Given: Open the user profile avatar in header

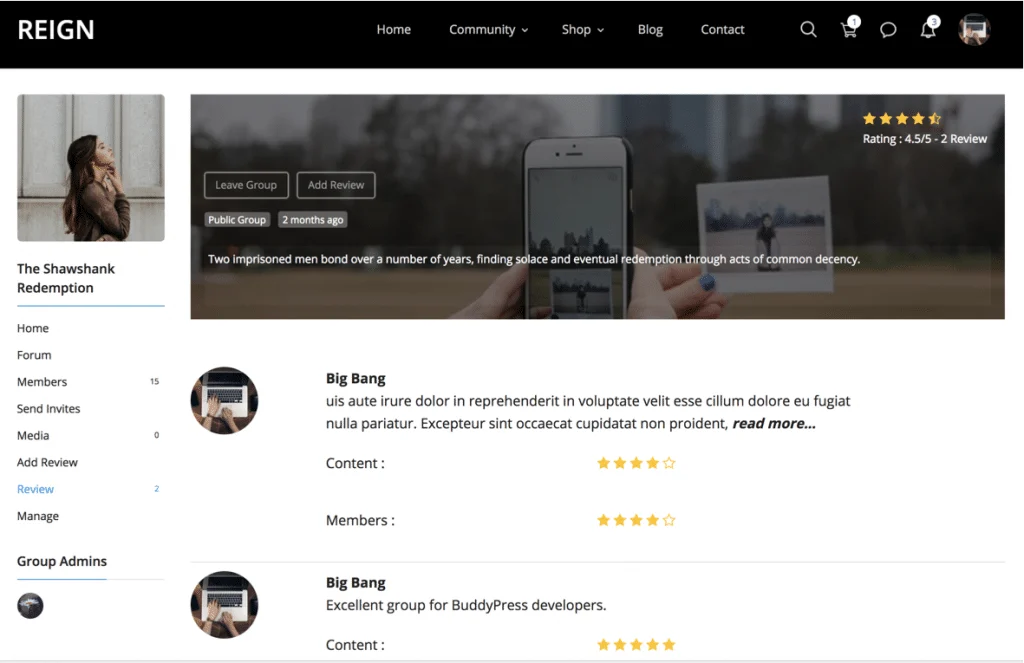Looking at the screenshot, I should (974, 29).
